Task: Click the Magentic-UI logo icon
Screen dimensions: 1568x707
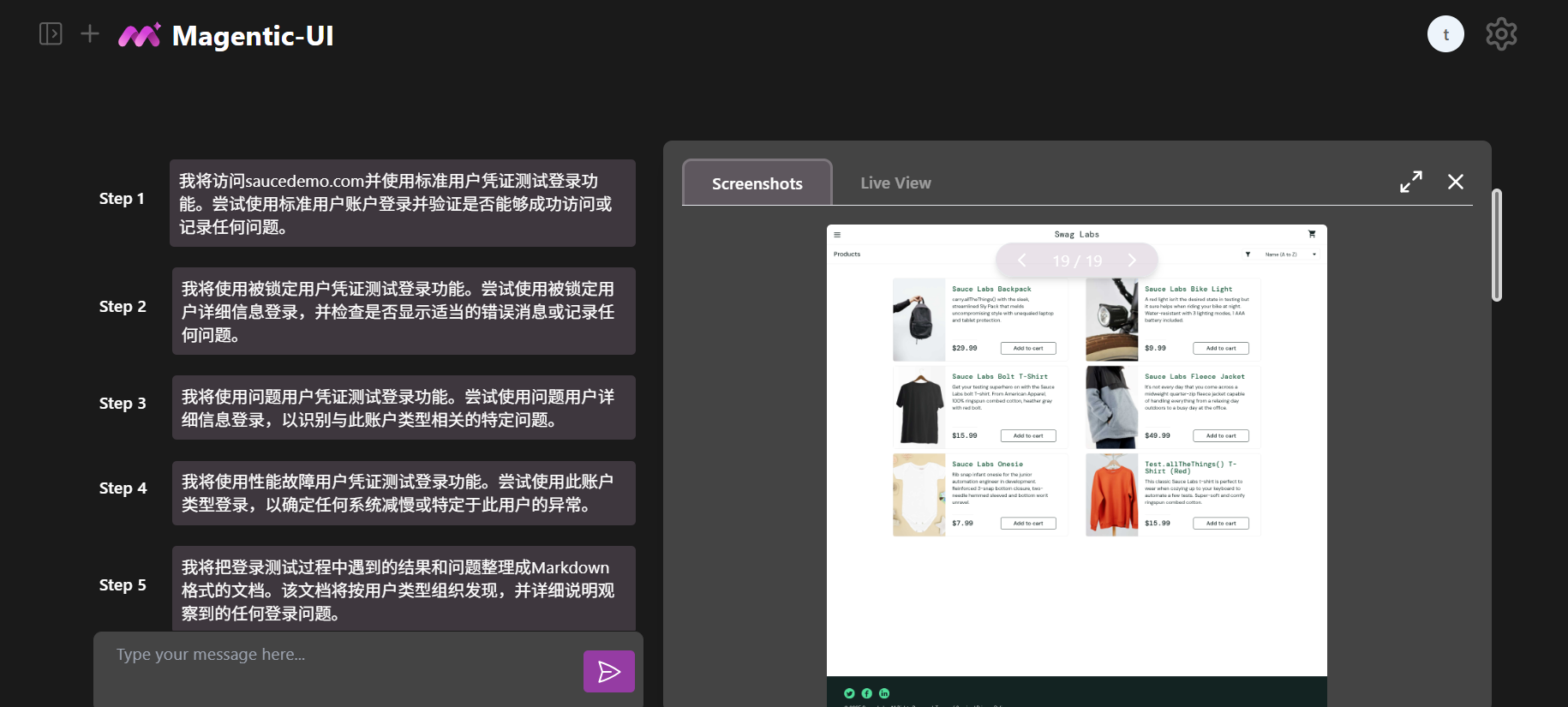Action: (140, 35)
